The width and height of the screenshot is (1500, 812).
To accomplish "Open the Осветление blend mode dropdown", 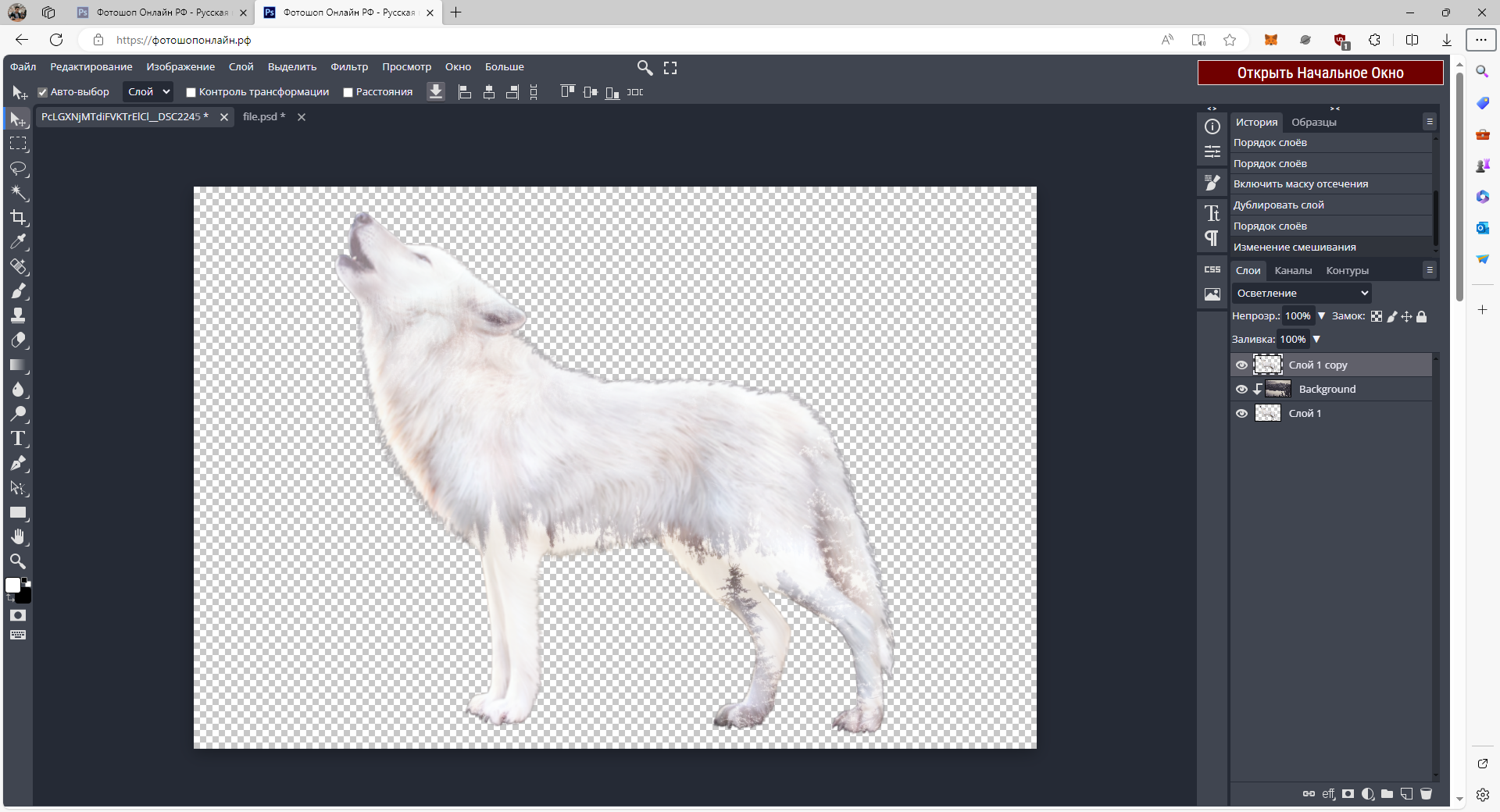I will tap(1302, 294).
